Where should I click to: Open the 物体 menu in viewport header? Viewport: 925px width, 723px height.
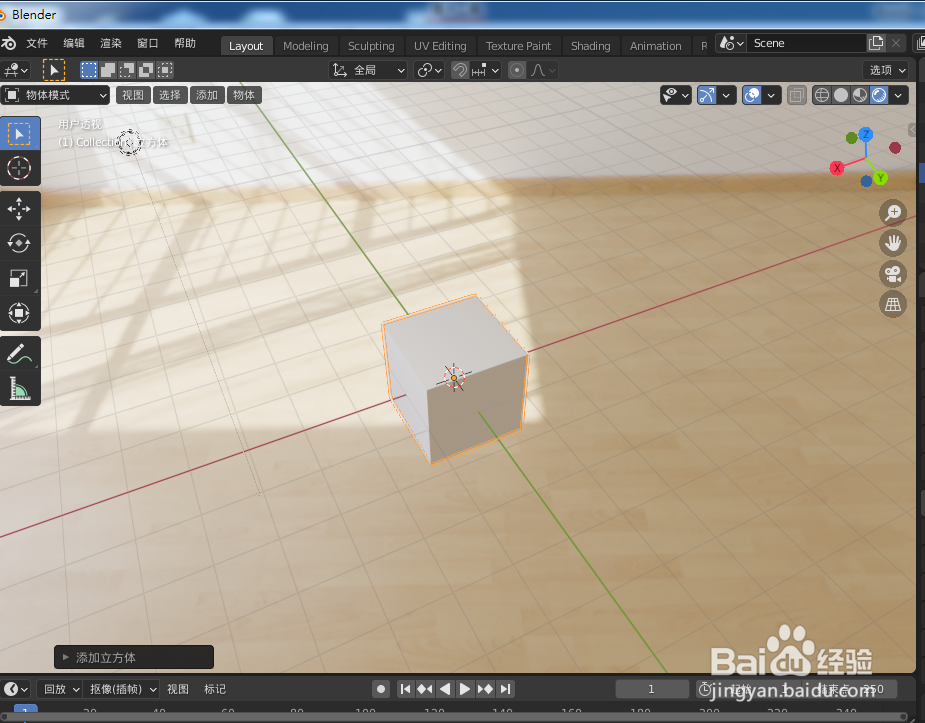tap(244, 95)
